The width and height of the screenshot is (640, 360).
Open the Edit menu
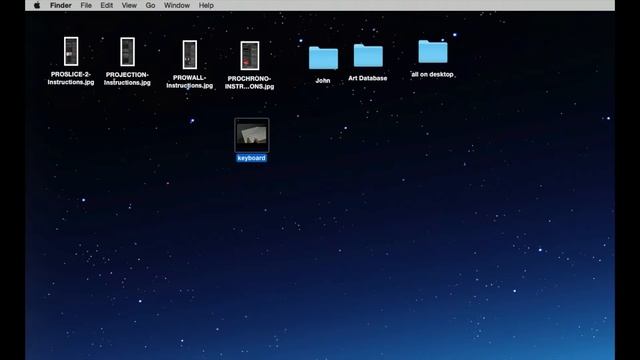(107, 5)
